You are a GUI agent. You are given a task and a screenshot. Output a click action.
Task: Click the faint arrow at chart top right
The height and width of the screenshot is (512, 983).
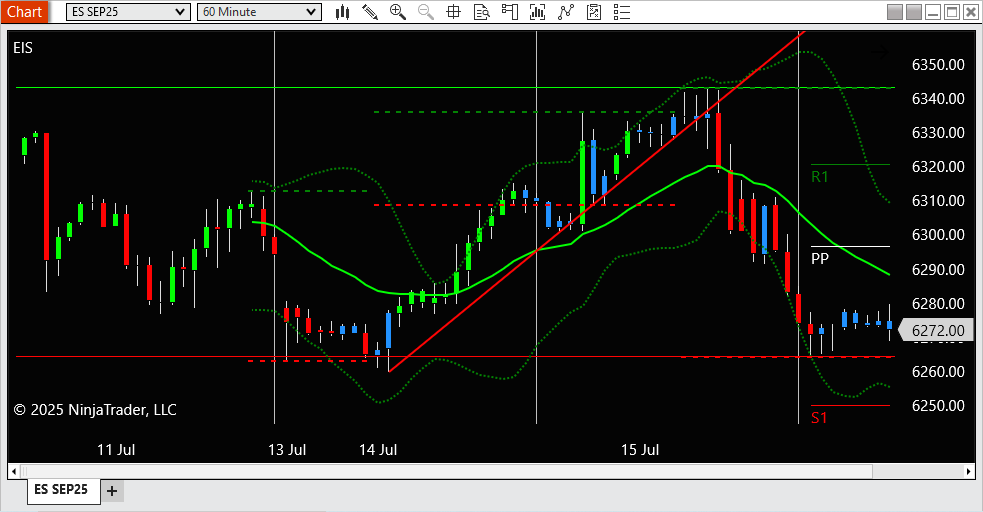pyautogui.click(x=881, y=53)
